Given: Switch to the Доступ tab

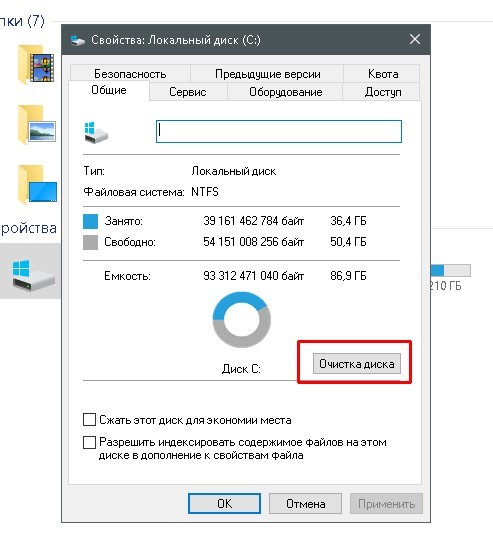Looking at the screenshot, I should tap(383, 92).
